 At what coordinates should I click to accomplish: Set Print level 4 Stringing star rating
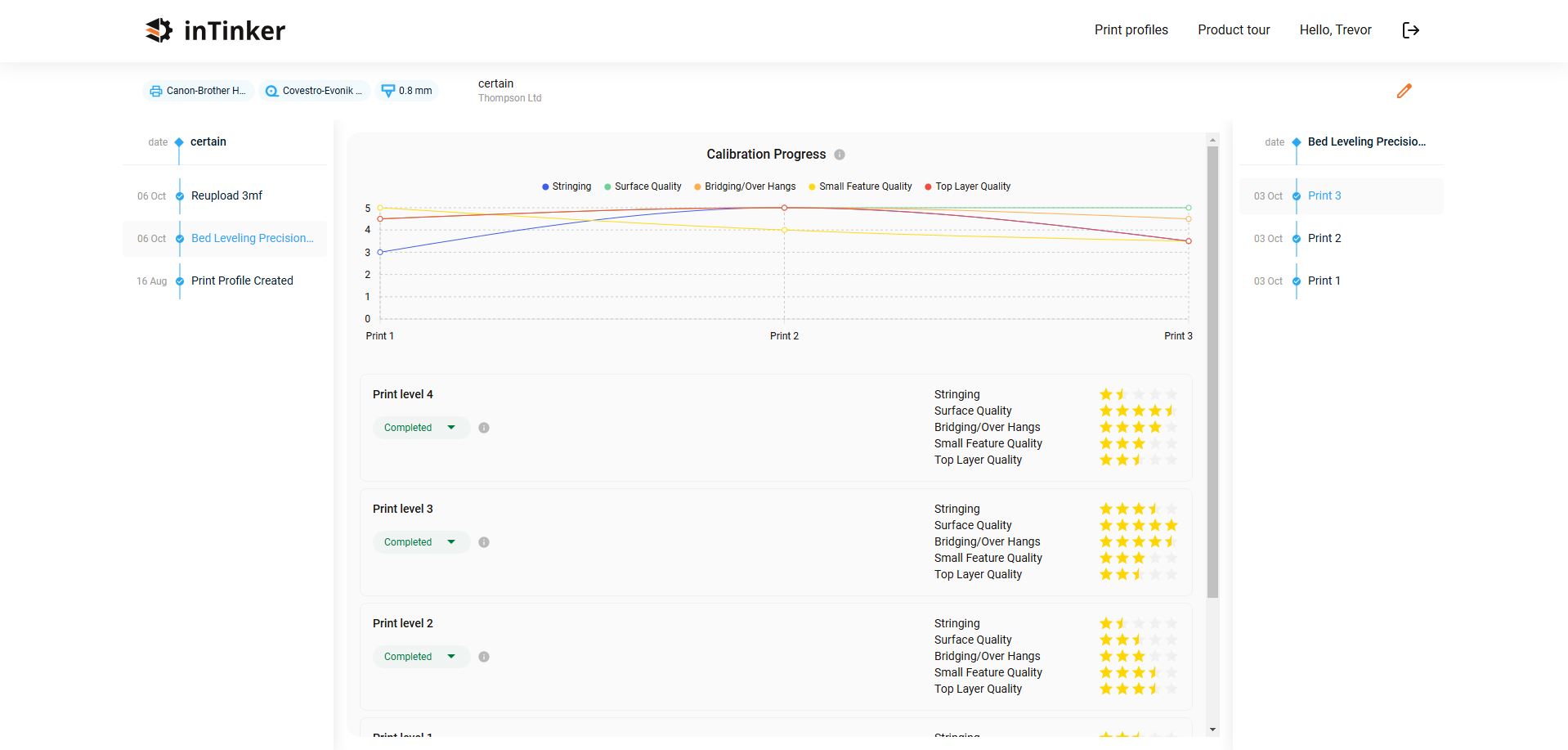pos(1138,394)
